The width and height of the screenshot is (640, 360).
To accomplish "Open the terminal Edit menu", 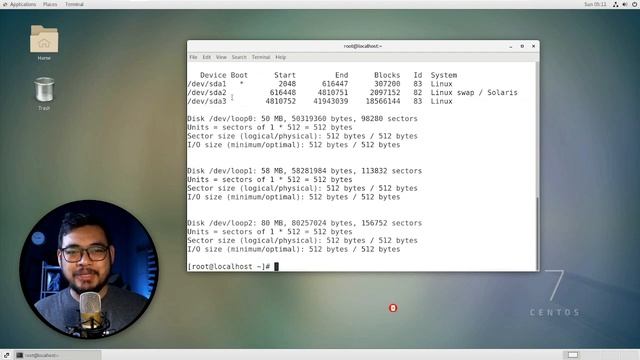I will pyautogui.click(x=207, y=57).
